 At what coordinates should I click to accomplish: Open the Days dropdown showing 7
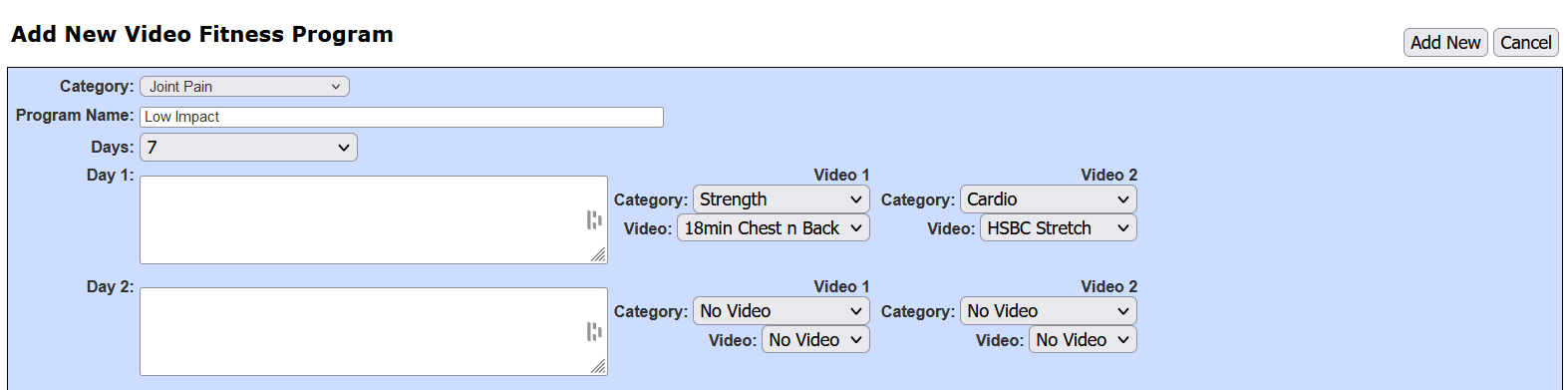tap(248, 148)
